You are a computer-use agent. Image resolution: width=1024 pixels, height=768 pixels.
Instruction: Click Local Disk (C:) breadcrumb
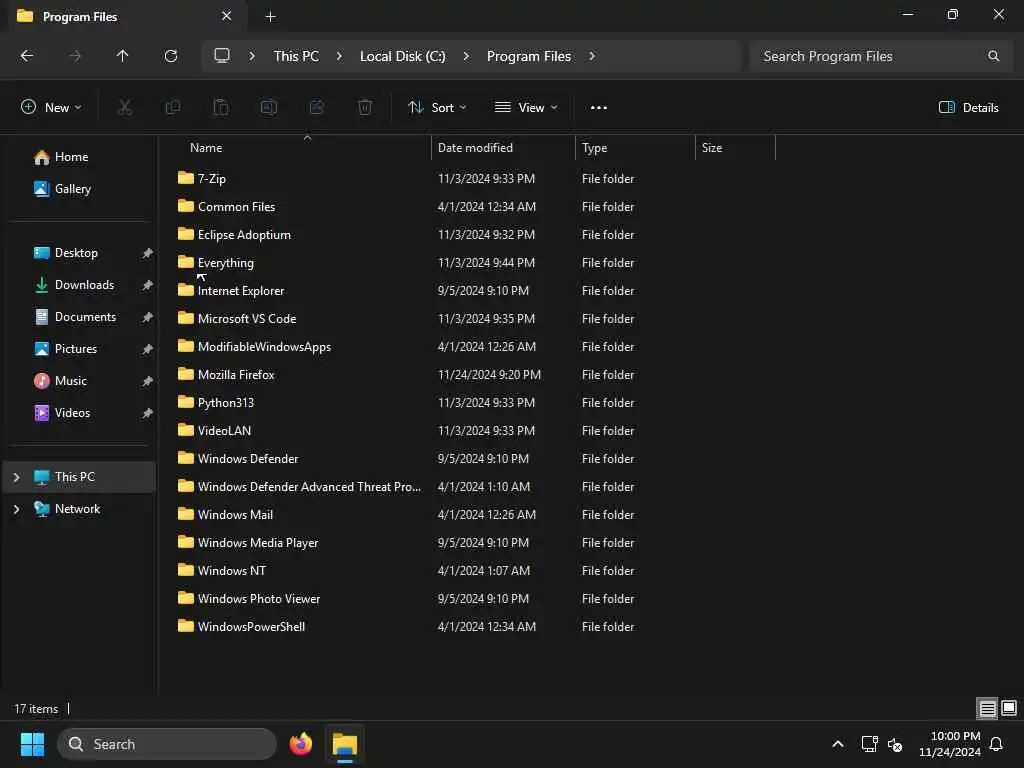403,56
